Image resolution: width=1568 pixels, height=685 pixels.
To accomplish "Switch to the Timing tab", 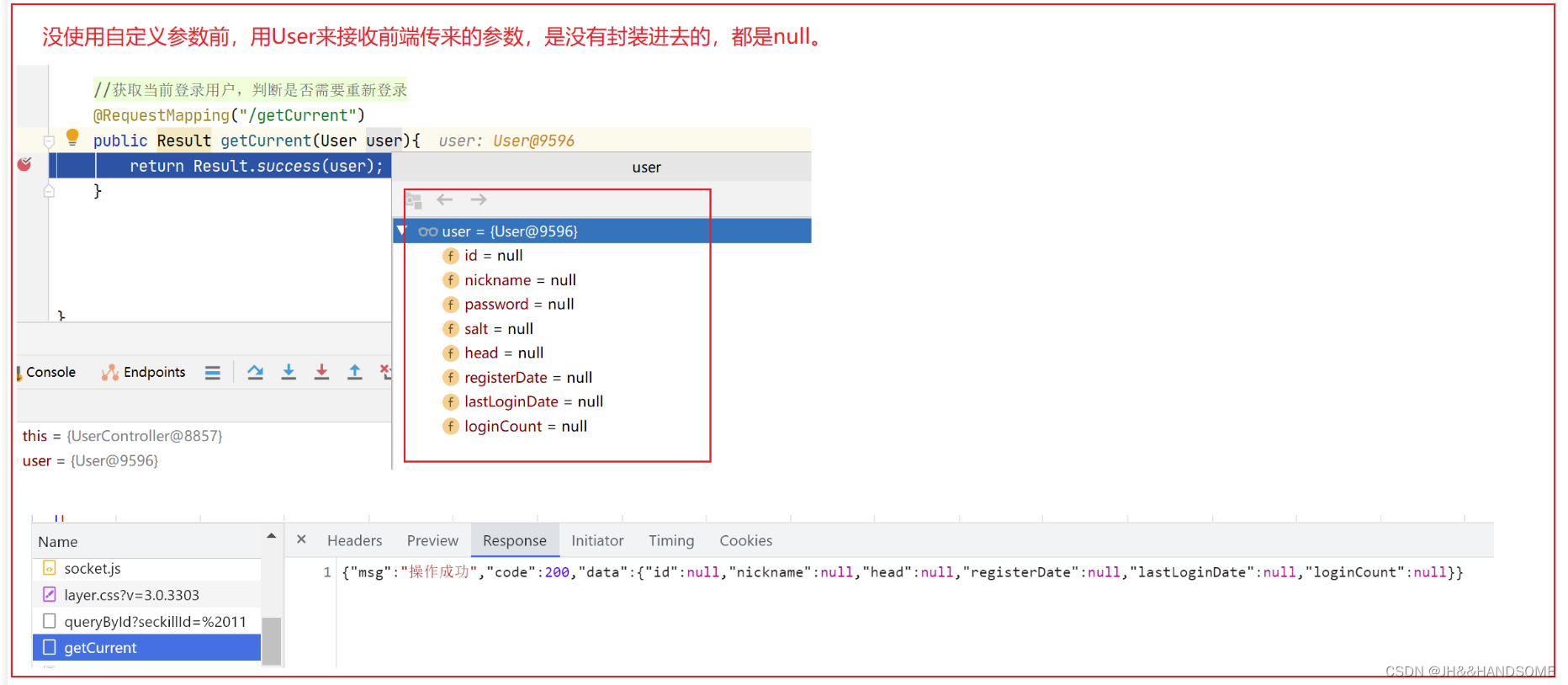I will coord(671,540).
